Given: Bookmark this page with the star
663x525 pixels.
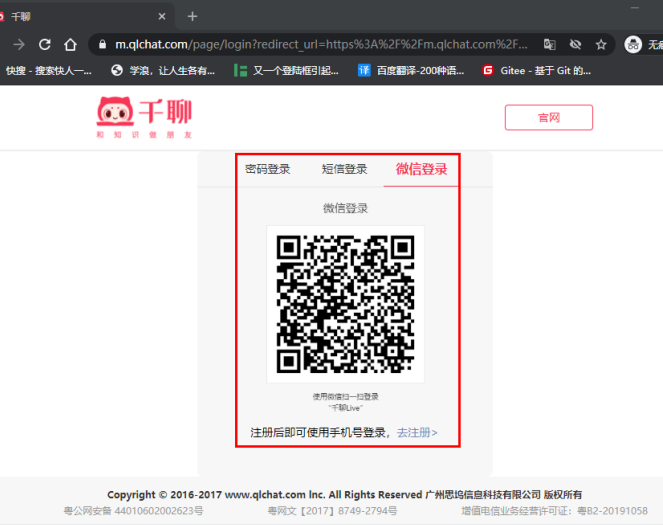Looking at the screenshot, I should 601,44.
